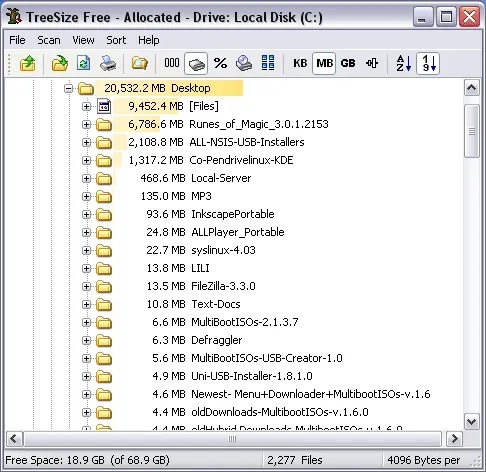Expand the Runes_of_Magic_3.0.1.2153 folder
The width and height of the screenshot is (486, 472).
point(86,125)
